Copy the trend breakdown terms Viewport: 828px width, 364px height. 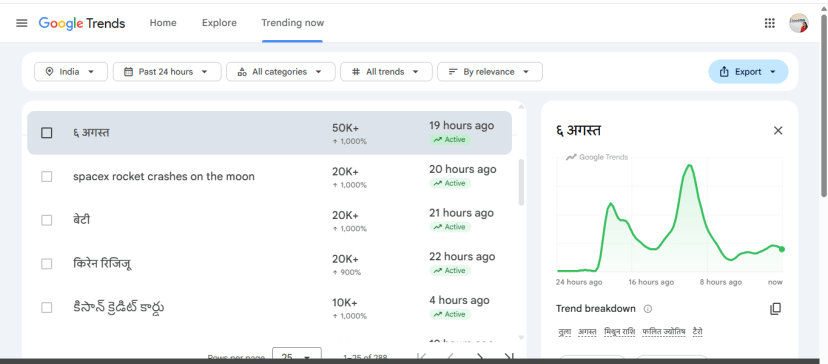775,309
